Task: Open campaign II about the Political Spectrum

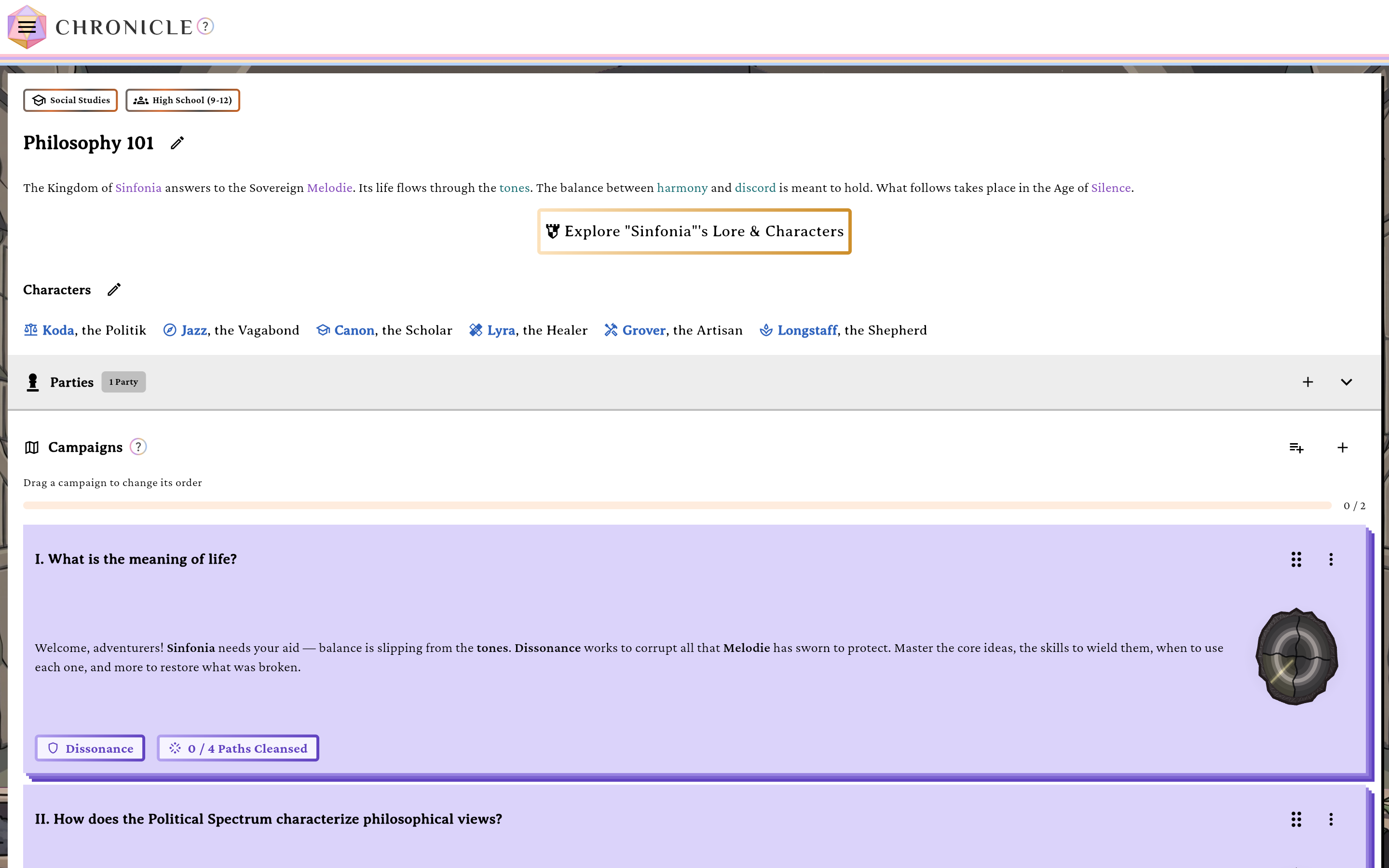Action: (x=268, y=819)
